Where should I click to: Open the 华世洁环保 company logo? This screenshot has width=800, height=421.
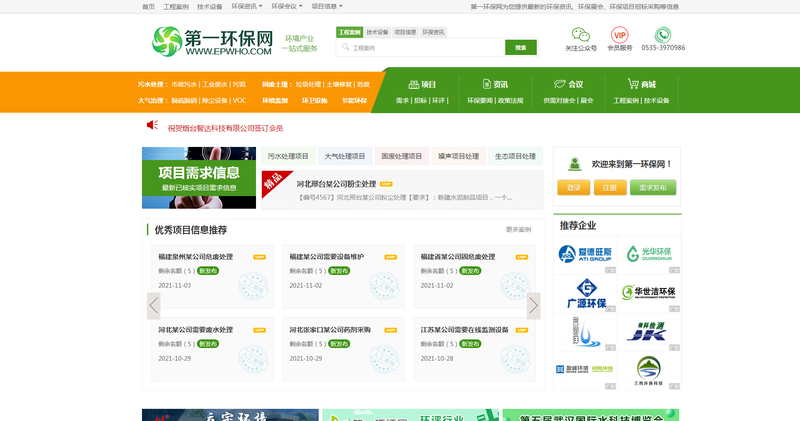[649, 293]
